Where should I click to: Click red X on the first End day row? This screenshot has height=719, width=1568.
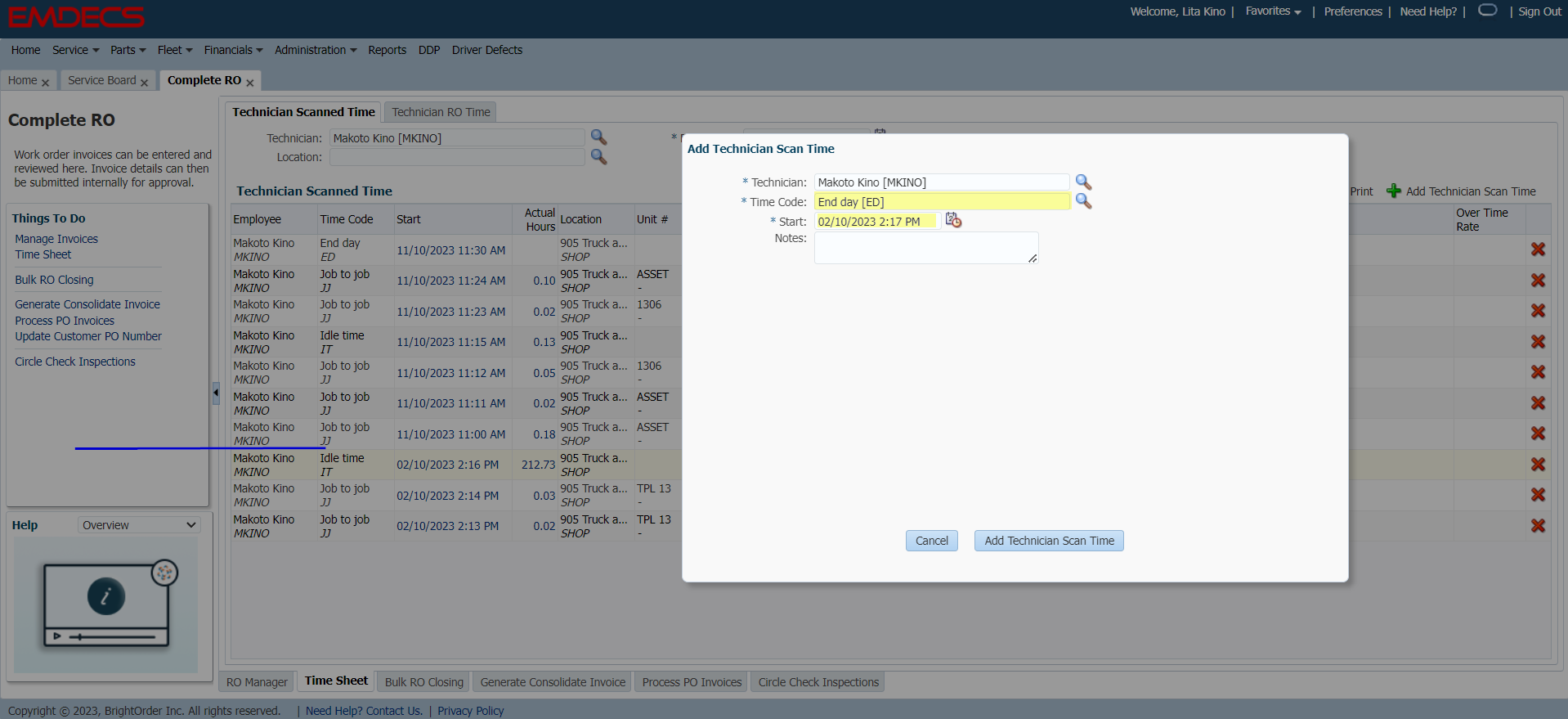click(1538, 249)
